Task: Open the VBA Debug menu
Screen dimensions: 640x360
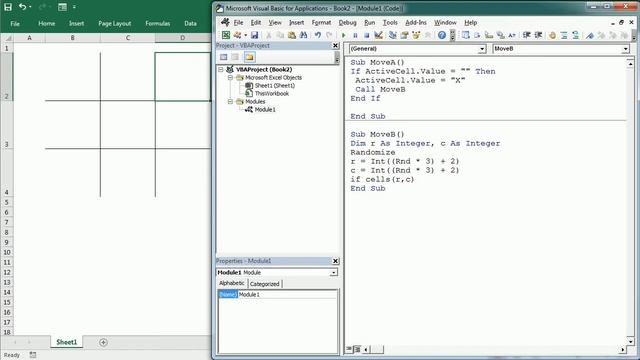Action: coord(347,23)
